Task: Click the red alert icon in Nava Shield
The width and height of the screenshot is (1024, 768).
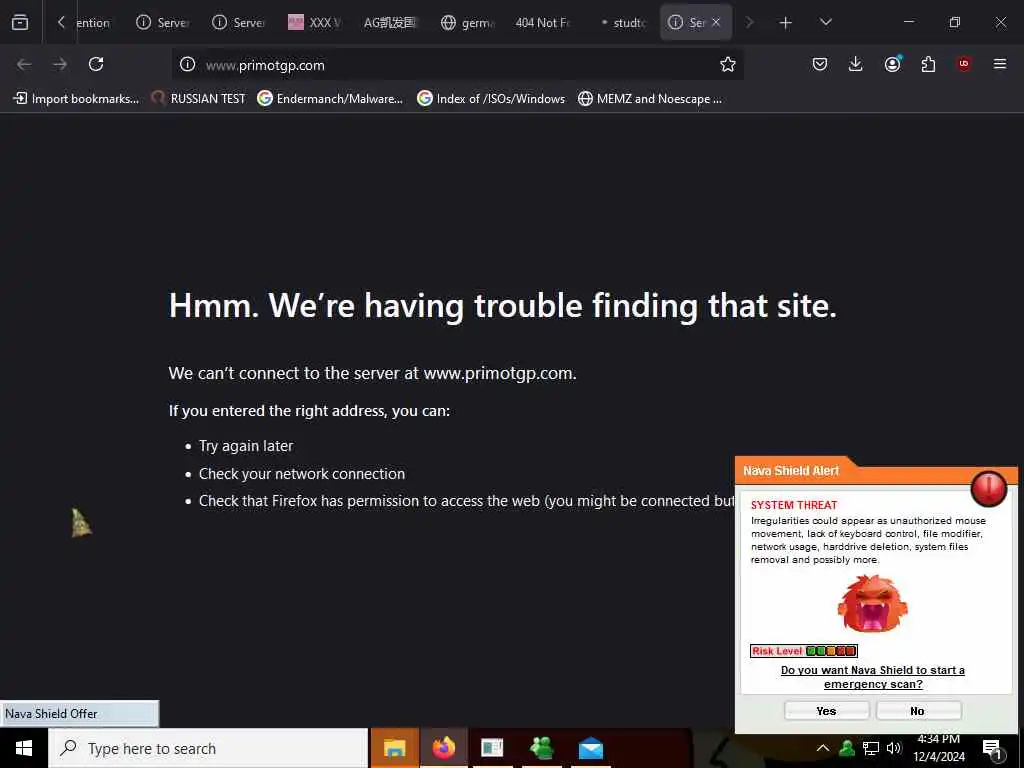Action: click(x=988, y=488)
